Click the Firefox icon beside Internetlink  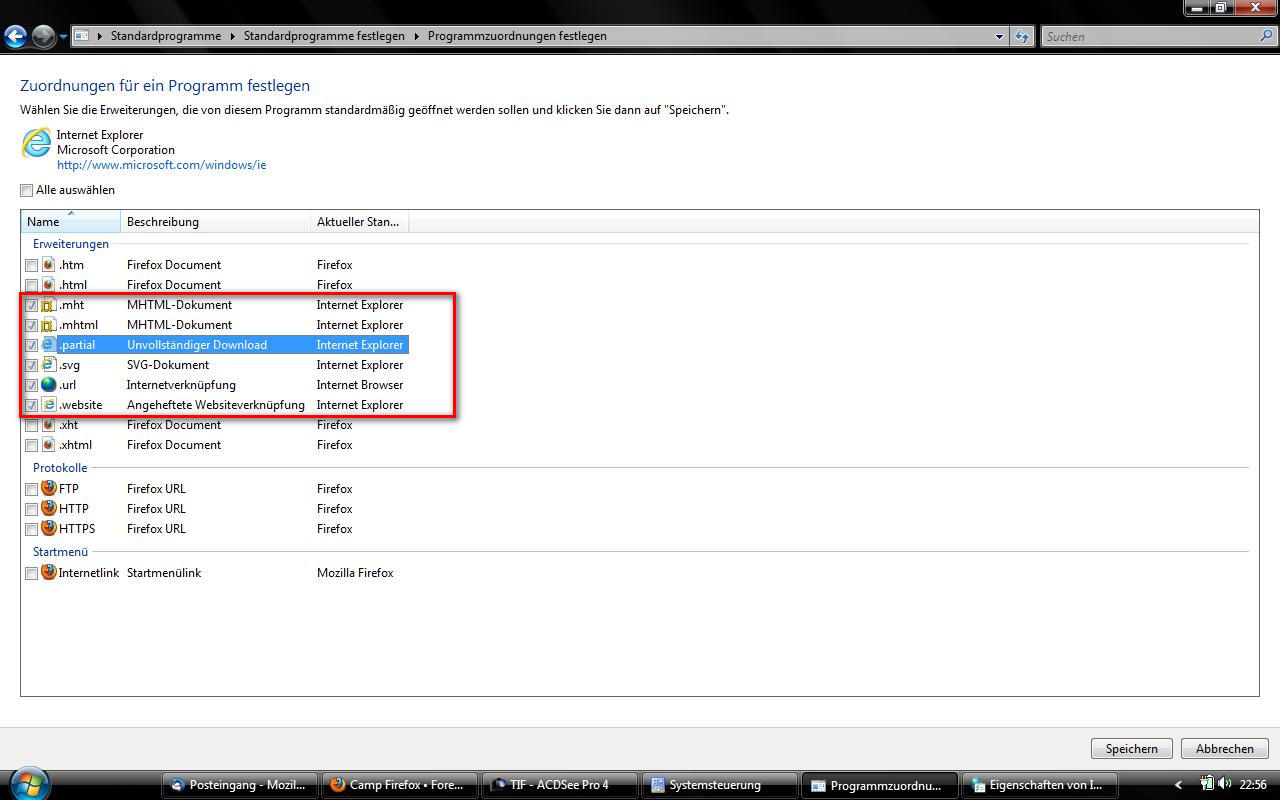(48, 573)
